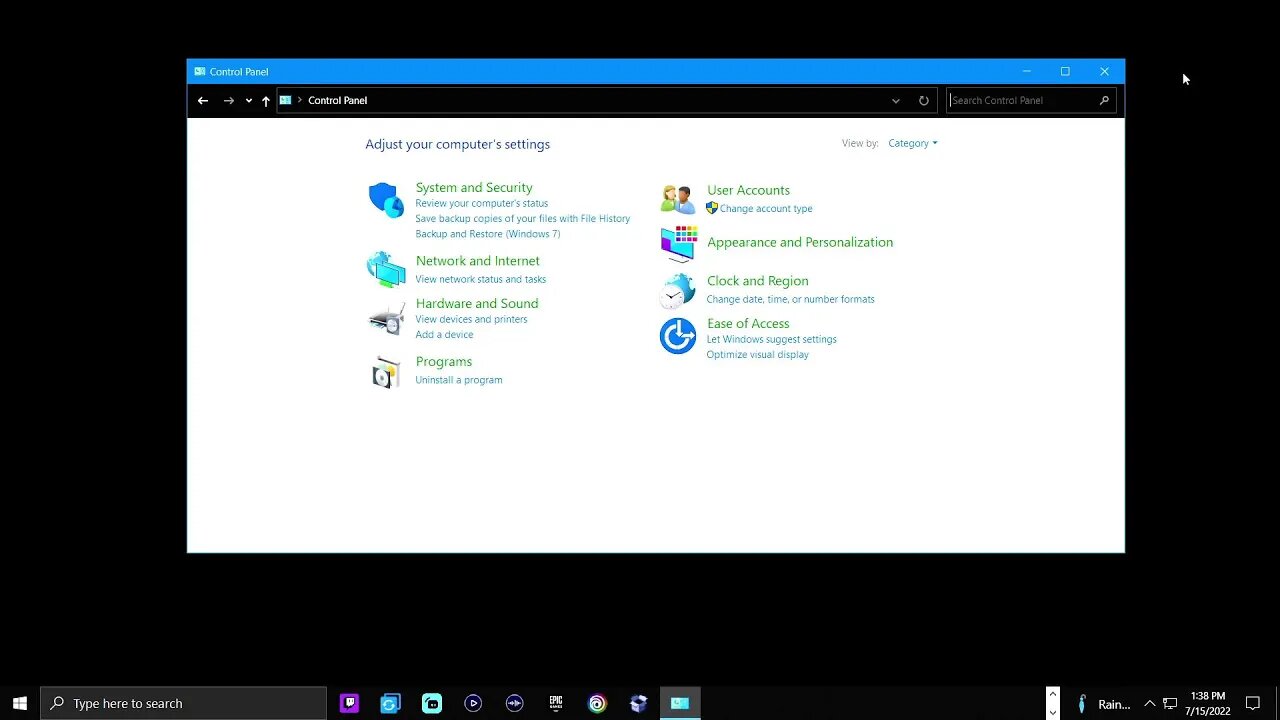Click Let Windows suggest settings
The width and height of the screenshot is (1280, 720).
tap(772, 339)
